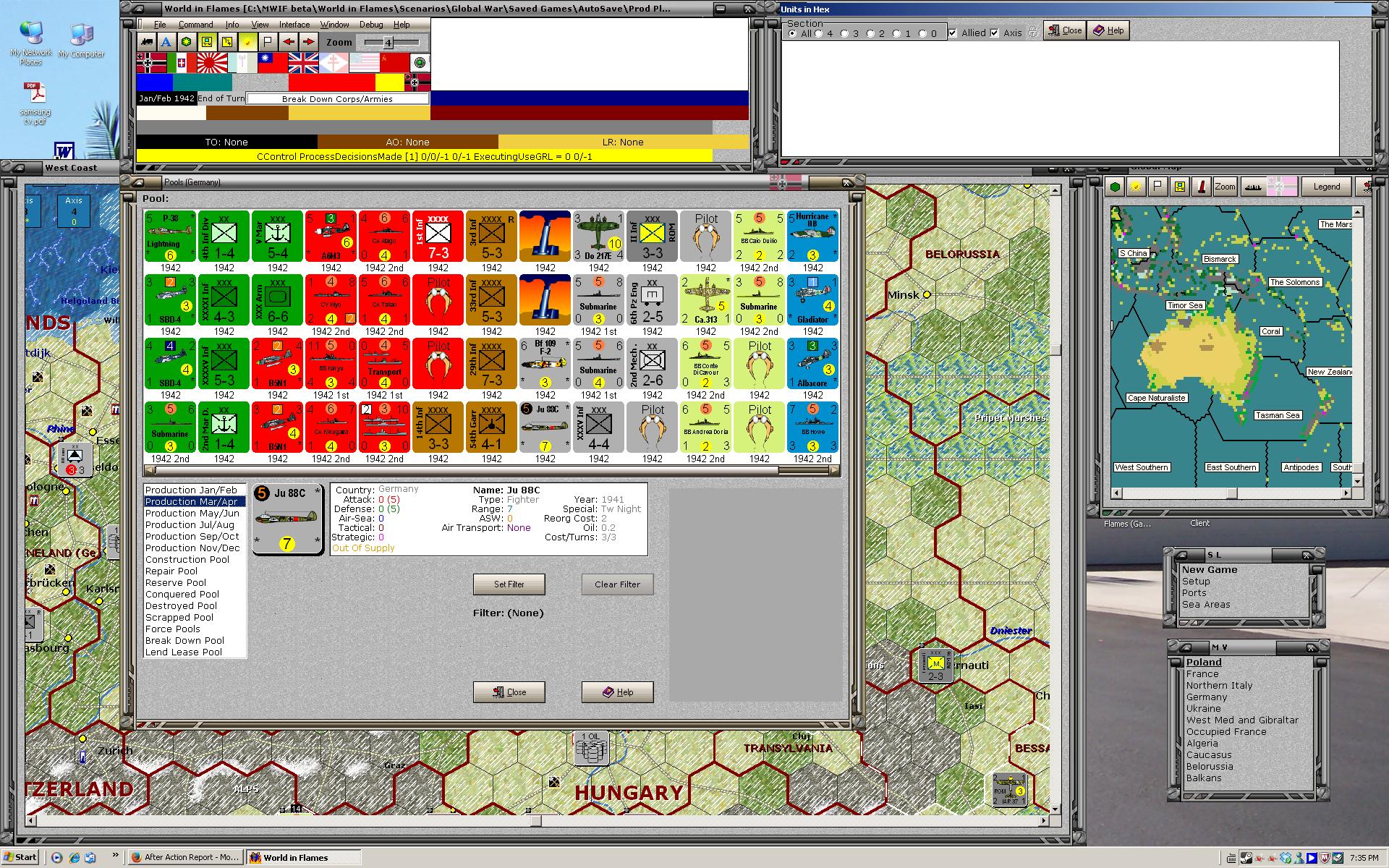Select Germany in the map views list
Viewport: 1389px width, 868px height.
click(x=1206, y=697)
